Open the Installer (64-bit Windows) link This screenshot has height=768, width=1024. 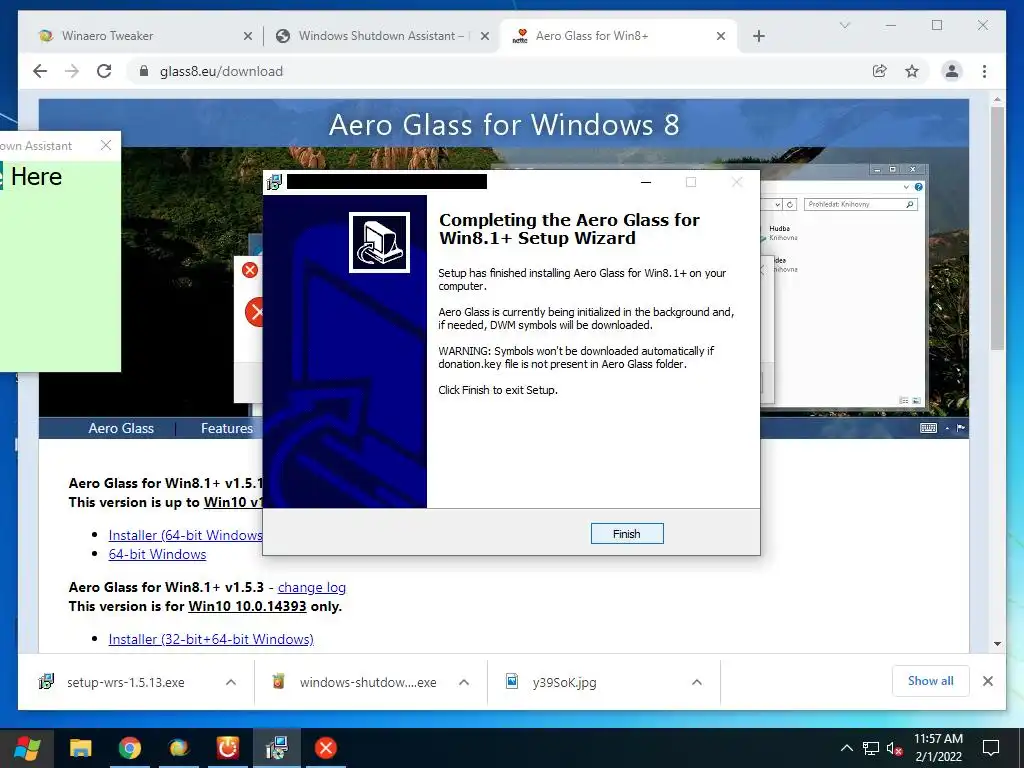pos(185,536)
